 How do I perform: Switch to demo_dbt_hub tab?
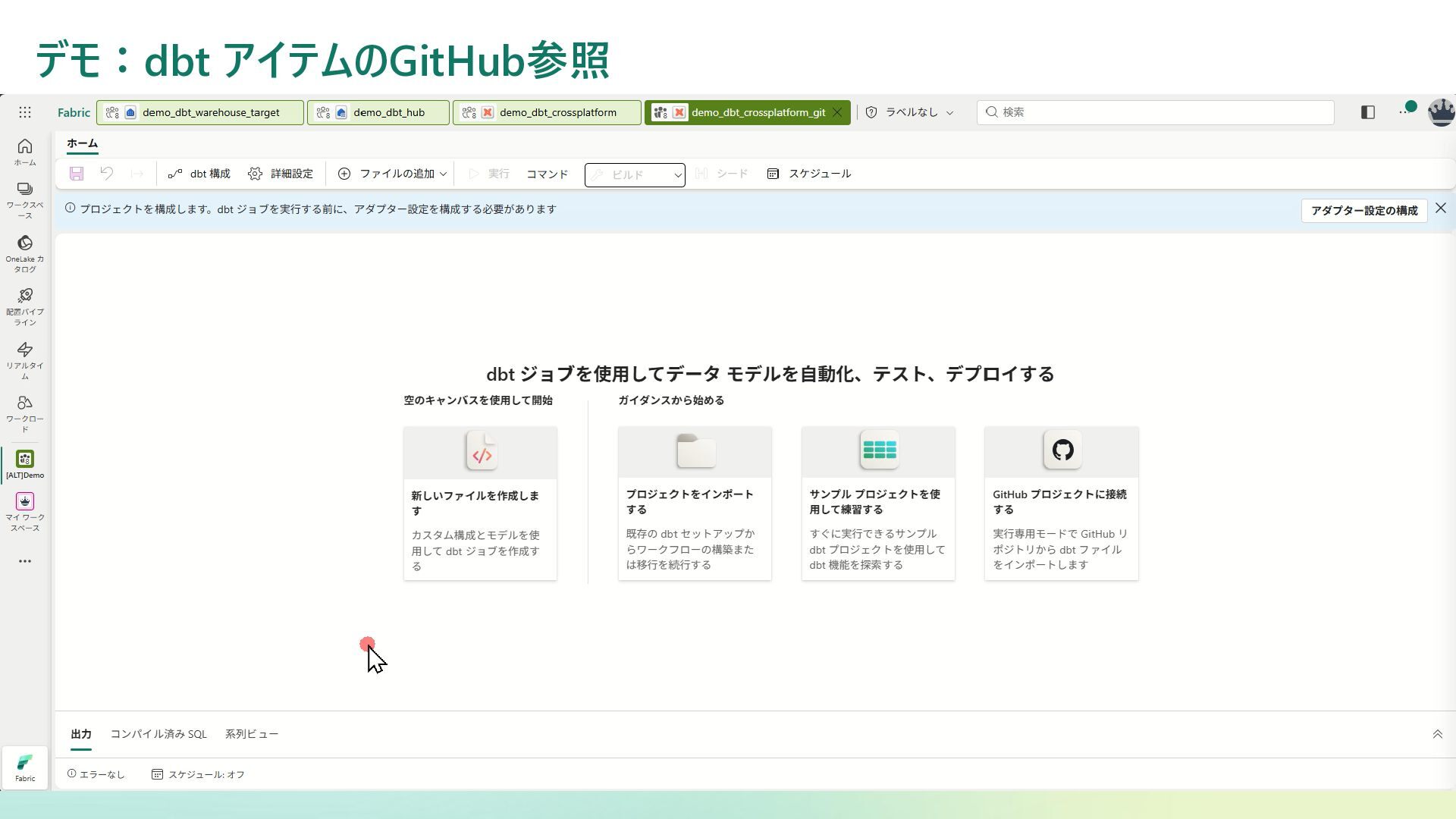pos(378,112)
